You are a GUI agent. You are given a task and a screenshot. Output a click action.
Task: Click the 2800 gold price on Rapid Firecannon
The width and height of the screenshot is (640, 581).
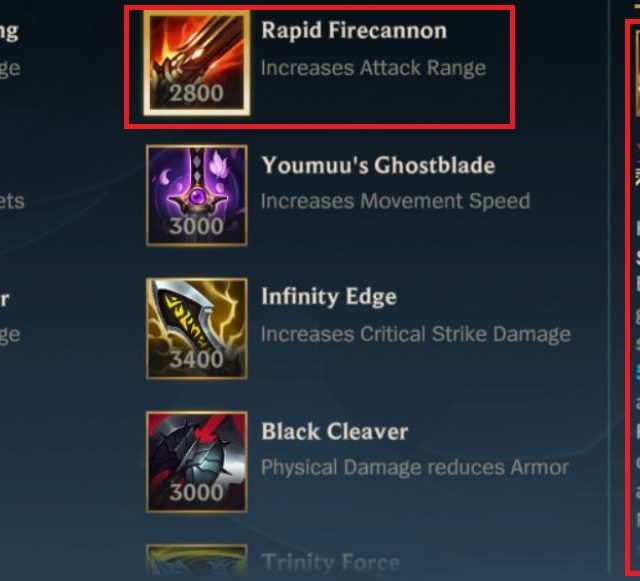tap(197, 93)
